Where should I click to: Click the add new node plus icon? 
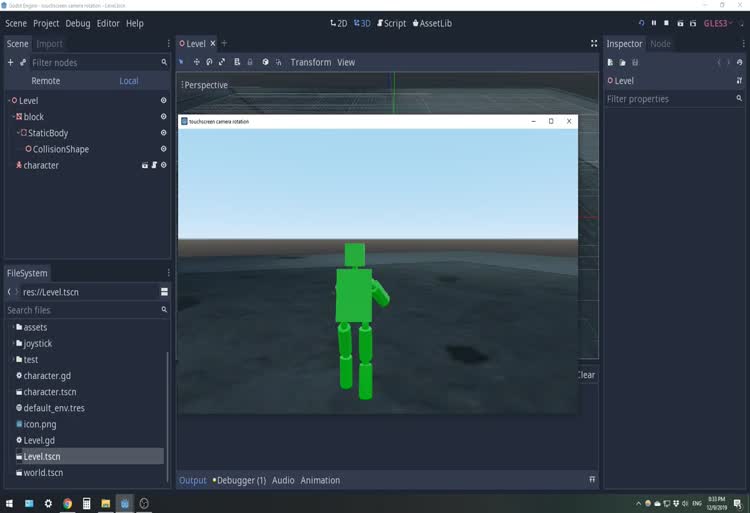point(10,62)
